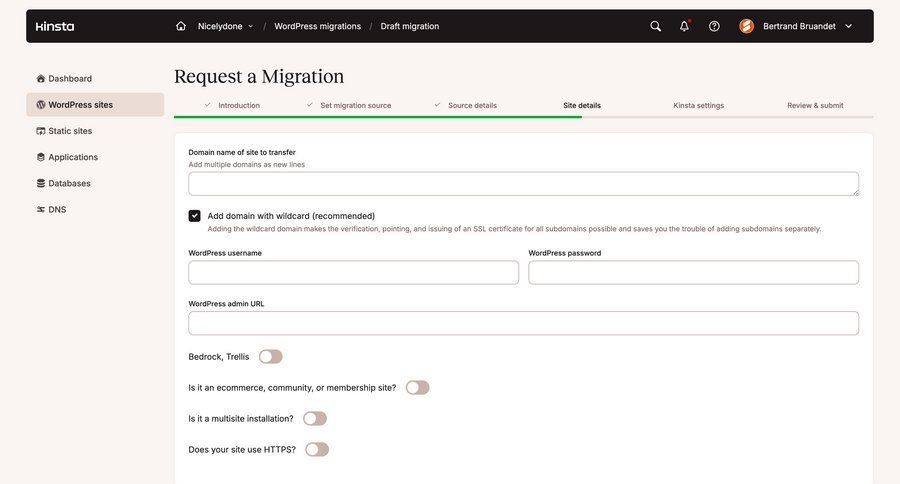Open WordPress migrations breadcrumb link

coord(317,26)
